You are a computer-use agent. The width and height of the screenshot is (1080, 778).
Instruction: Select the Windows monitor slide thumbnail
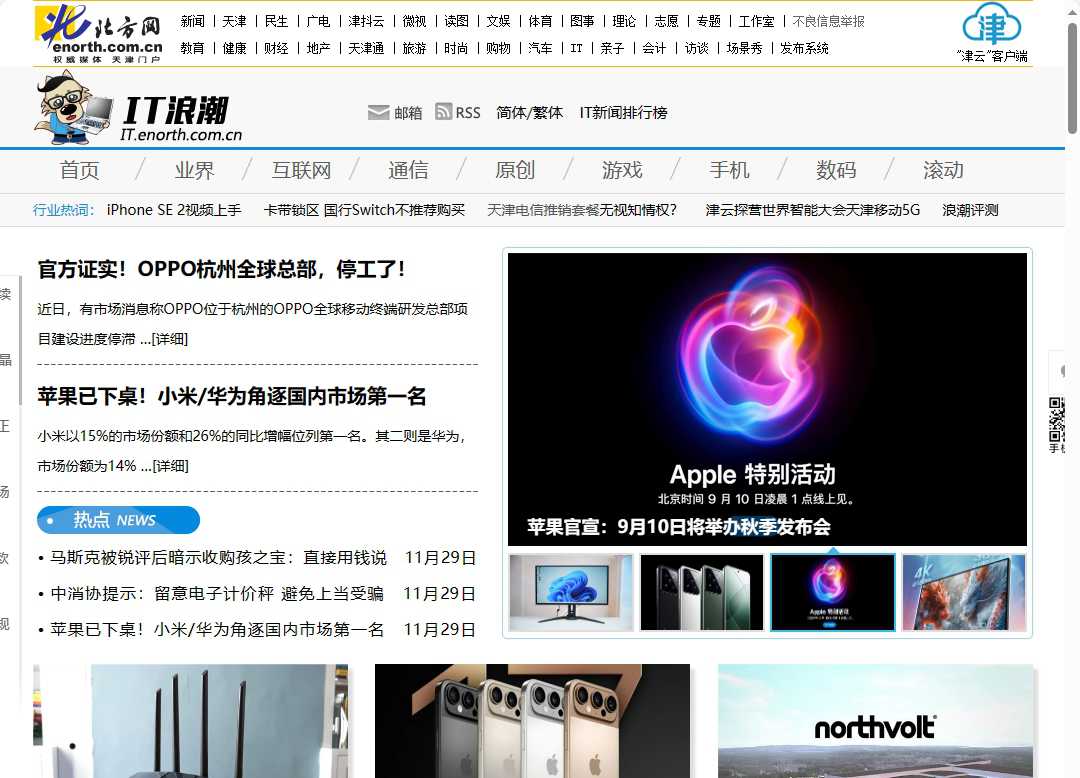point(570,592)
